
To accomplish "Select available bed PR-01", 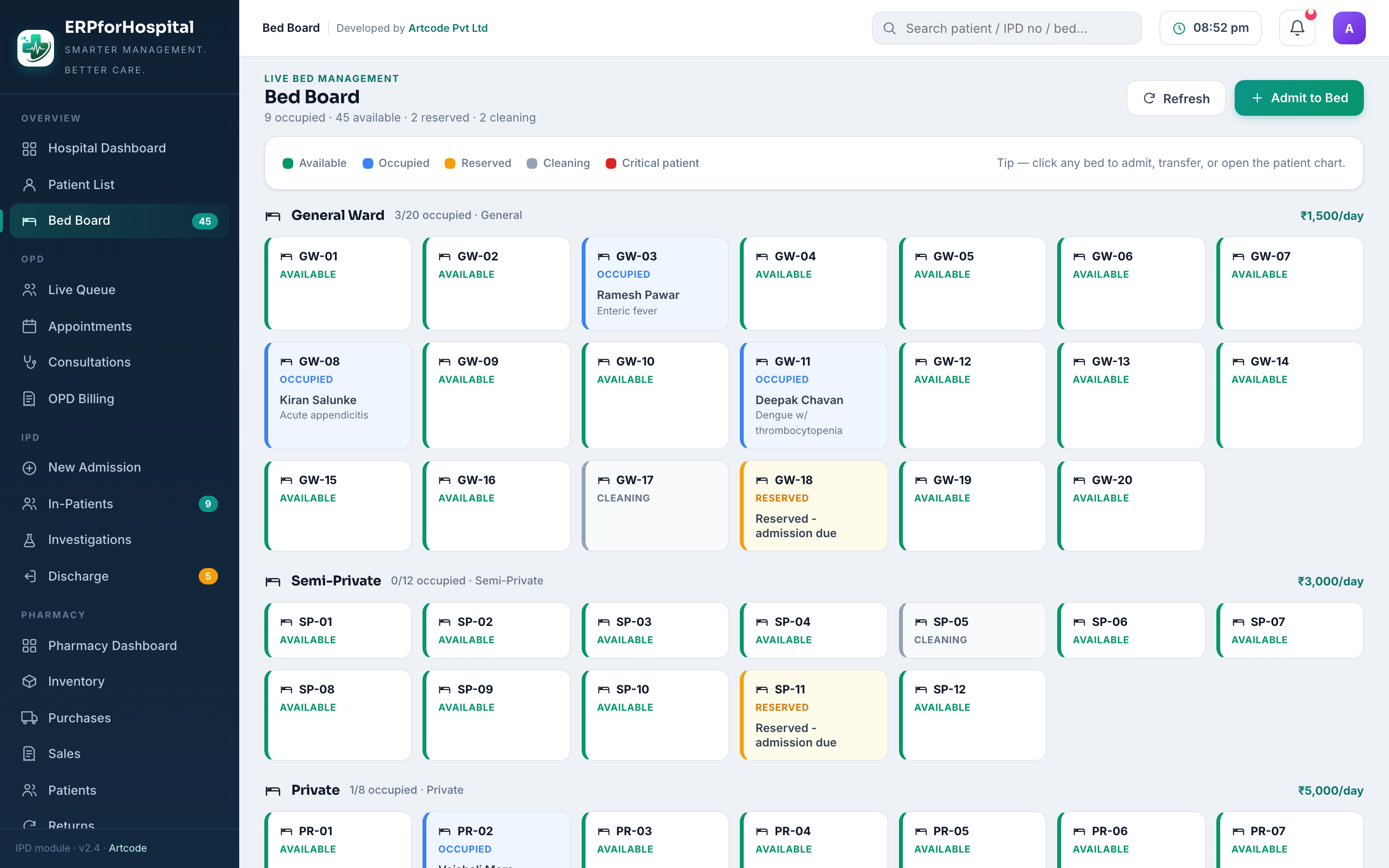I will point(338,840).
